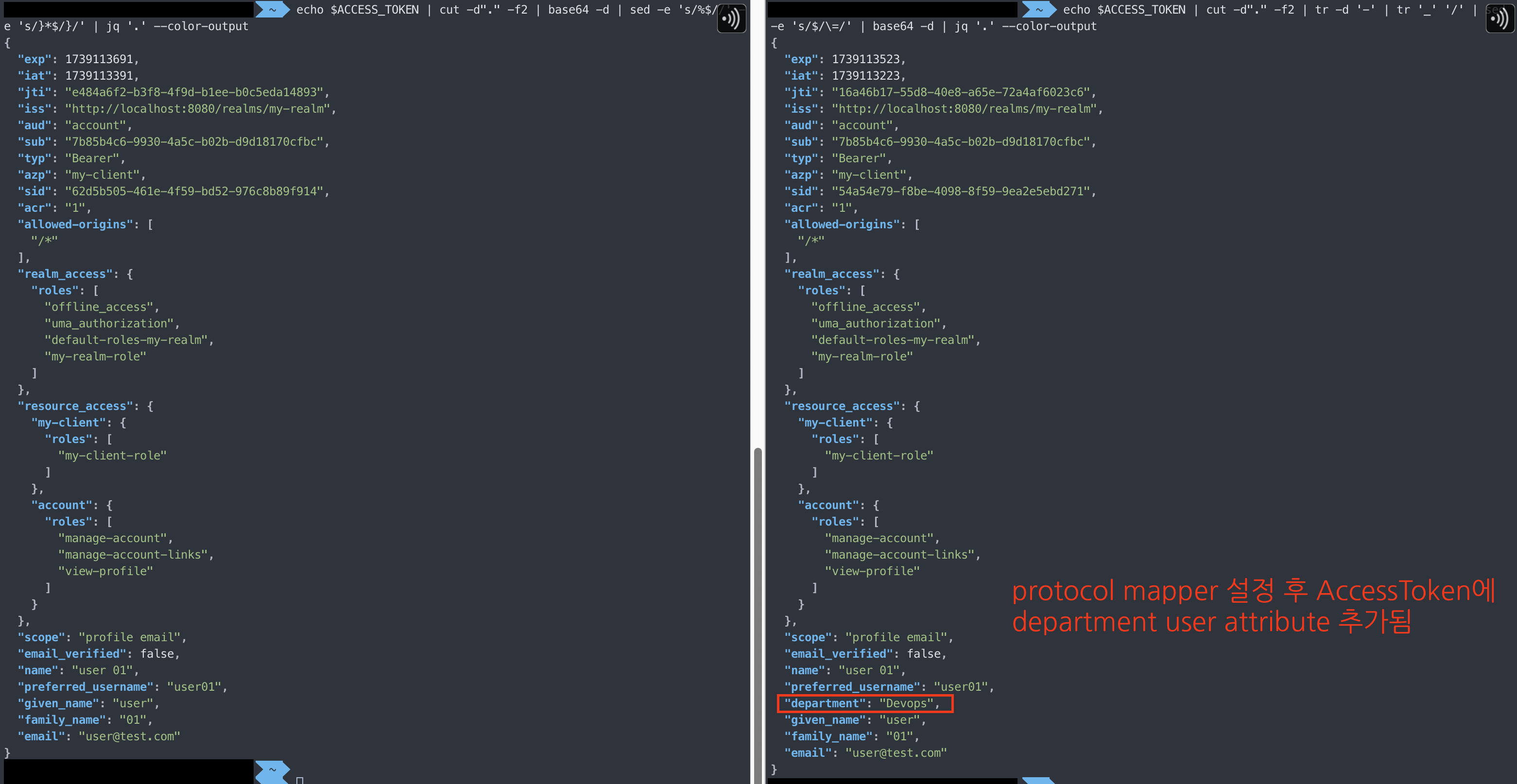Click the sid value 54a54e79 in the right pane
This screenshot has width=1517, height=784.
click(x=961, y=191)
